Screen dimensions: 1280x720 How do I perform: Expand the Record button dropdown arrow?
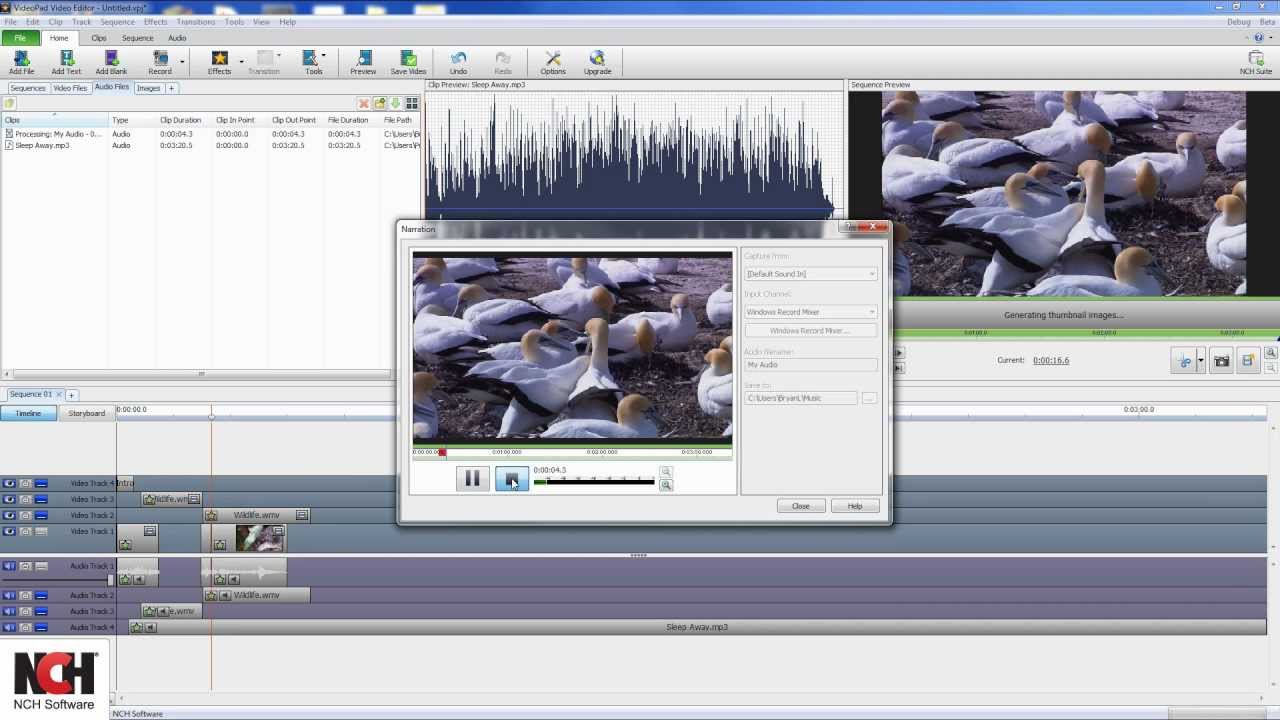[182, 62]
